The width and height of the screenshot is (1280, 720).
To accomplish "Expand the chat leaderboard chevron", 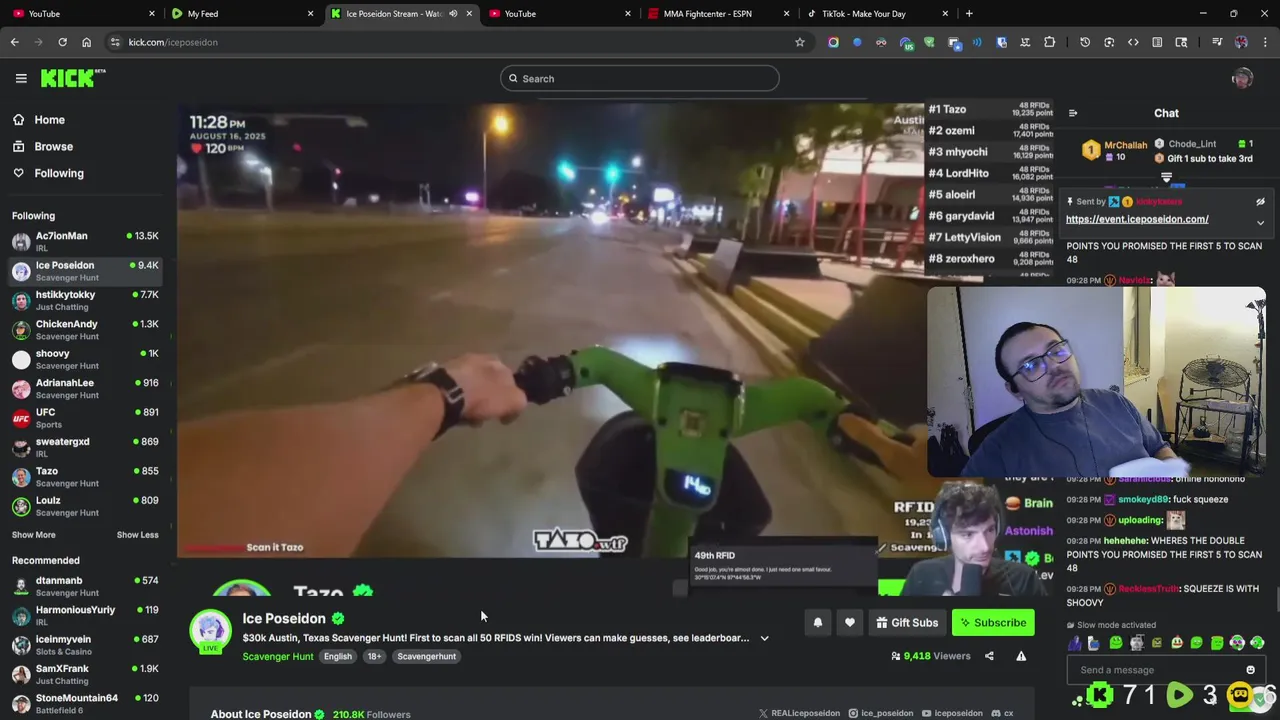I will coord(1166,177).
